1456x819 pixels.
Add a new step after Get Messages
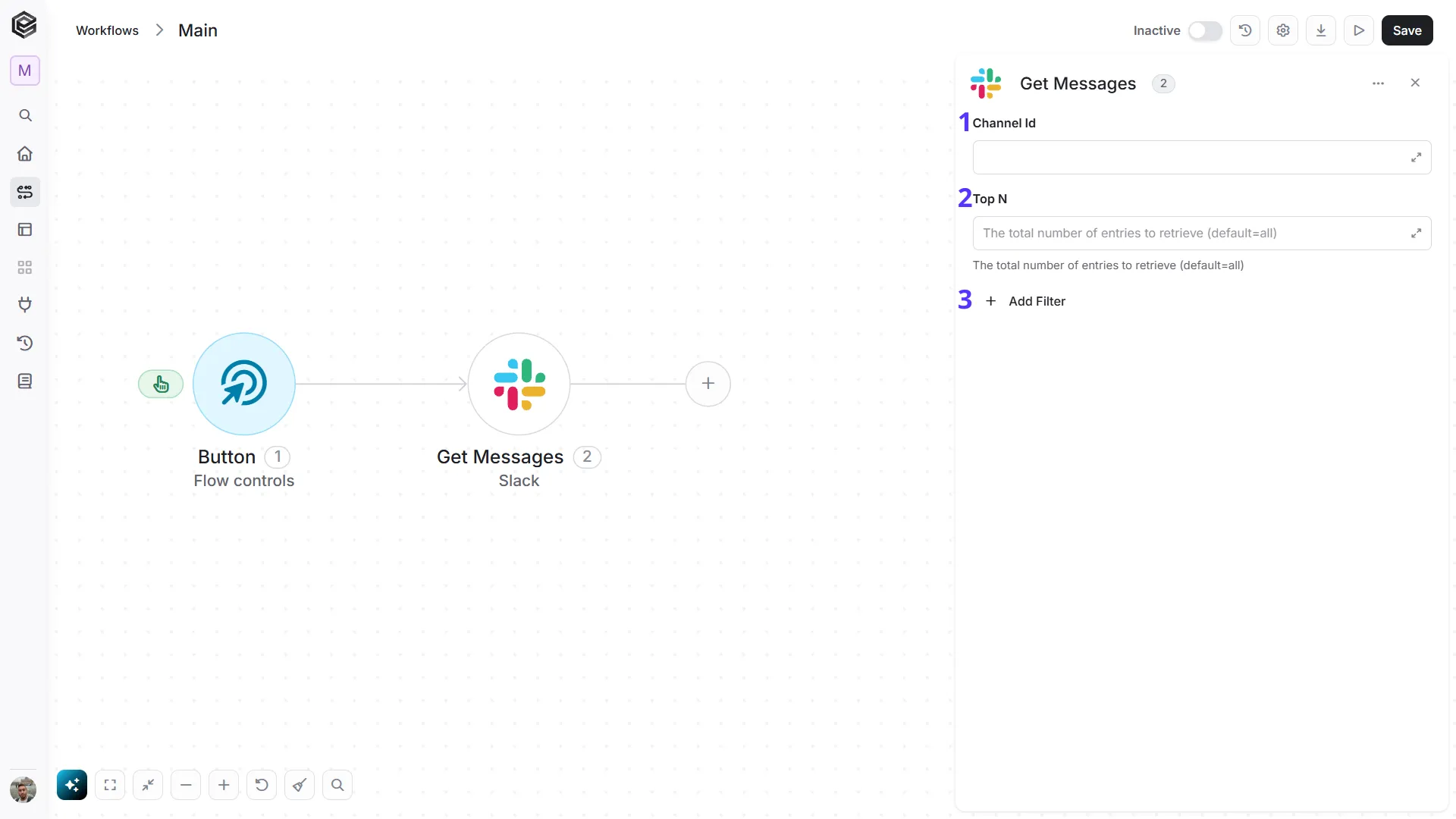708,384
